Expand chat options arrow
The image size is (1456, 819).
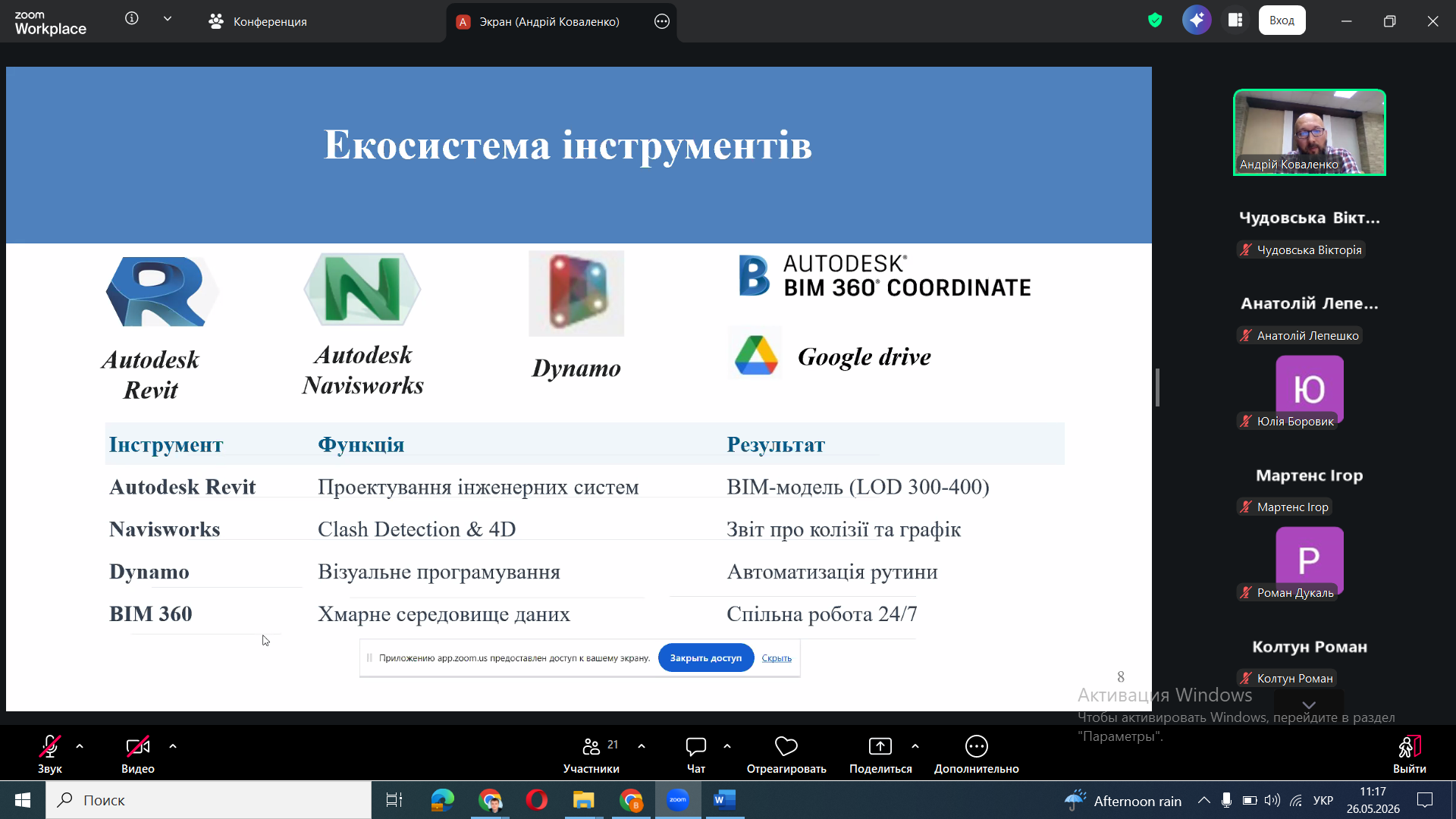tap(727, 746)
